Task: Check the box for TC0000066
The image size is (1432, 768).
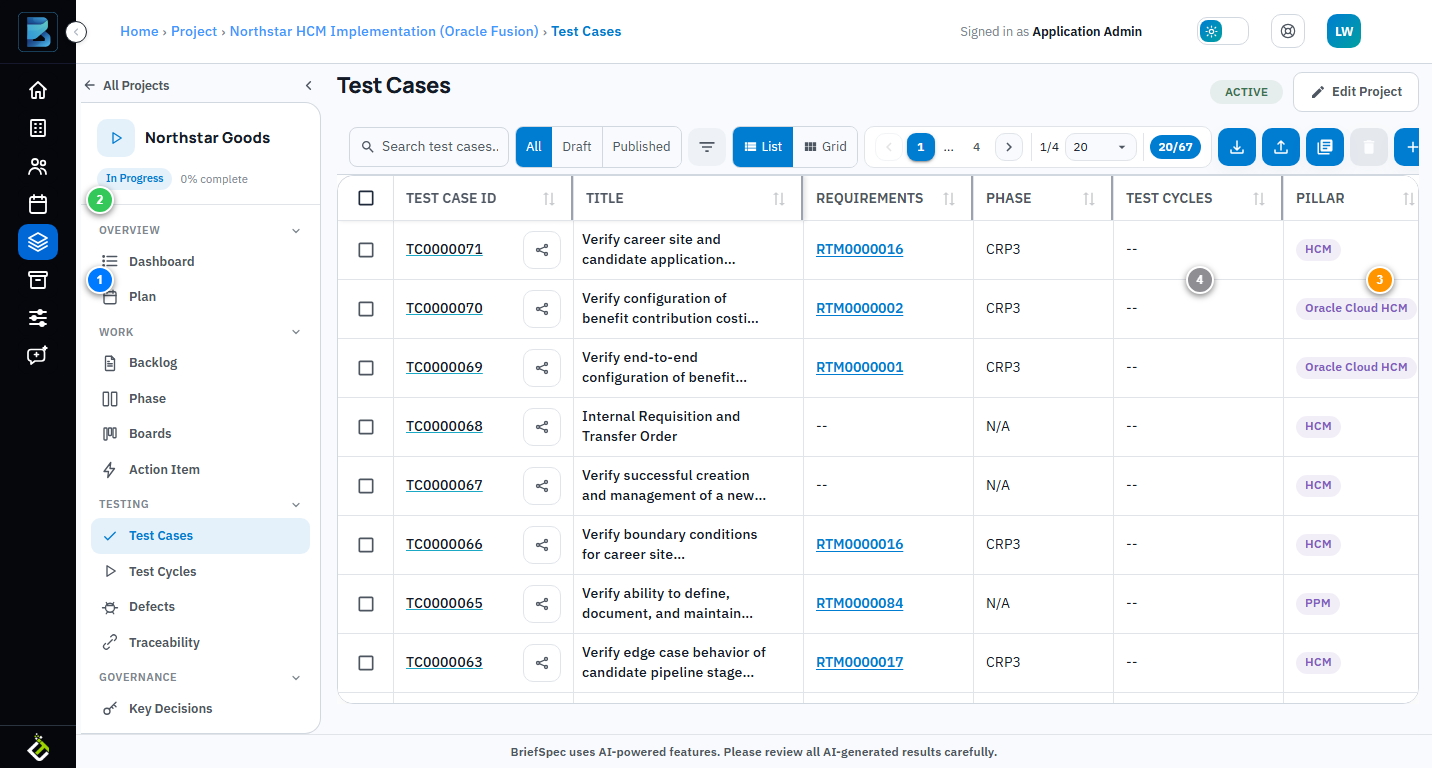Action: click(x=366, y=545)
